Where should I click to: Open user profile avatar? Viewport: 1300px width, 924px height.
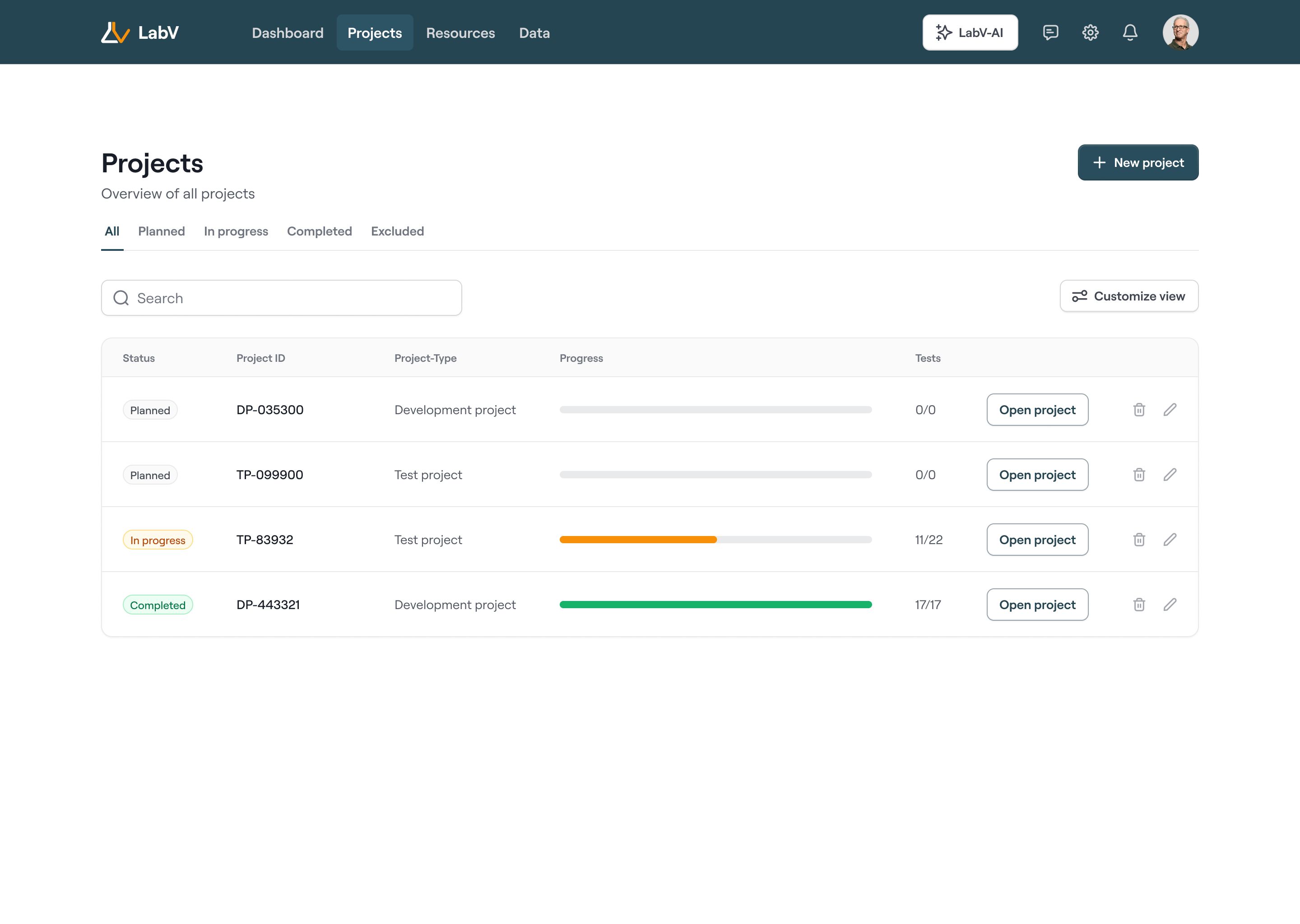click(1180, 32)
